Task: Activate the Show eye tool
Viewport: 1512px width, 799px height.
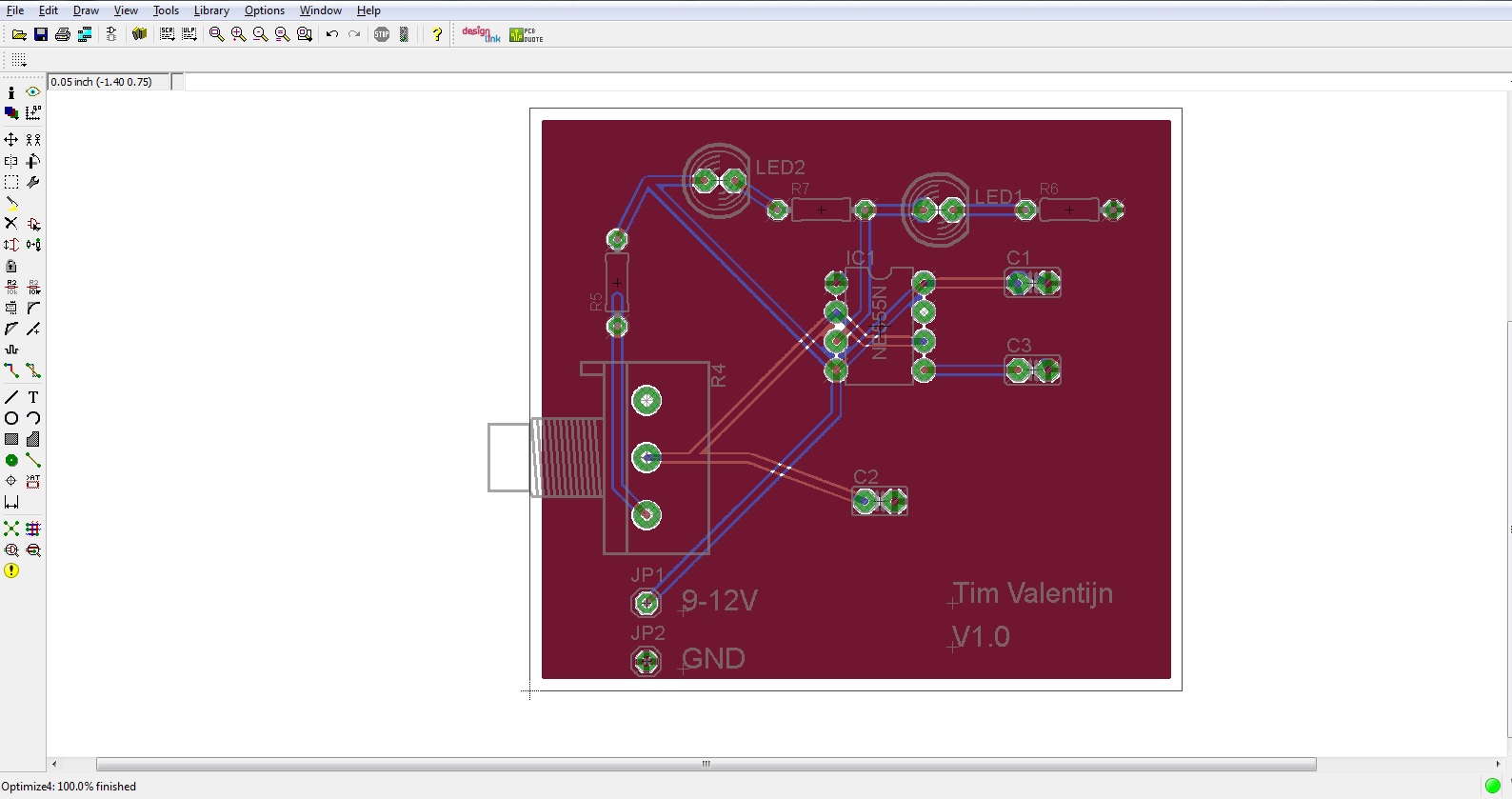Action: 33,92
